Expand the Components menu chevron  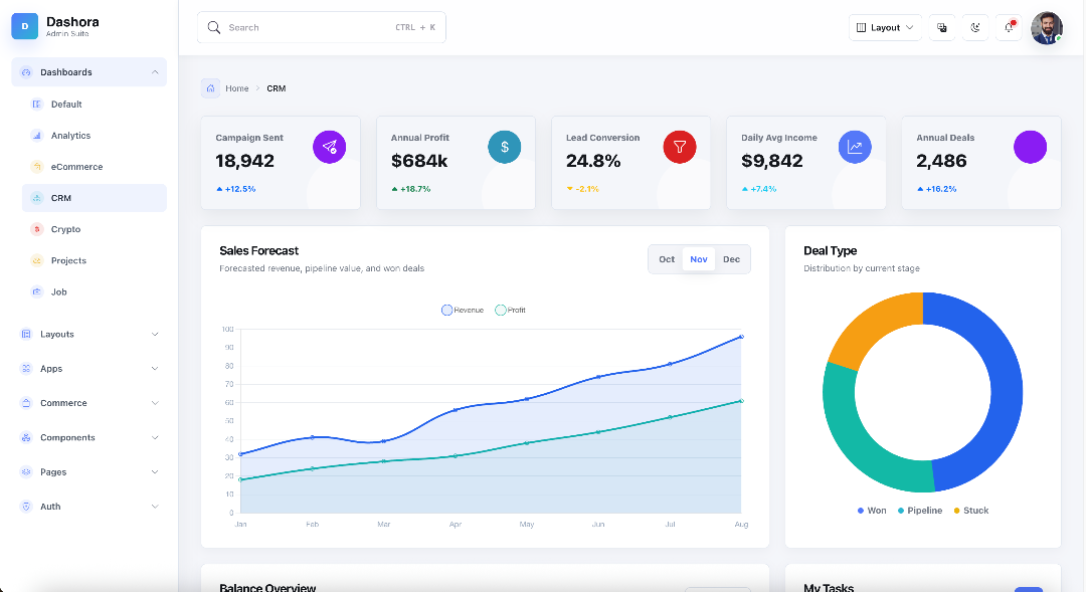(x=155, y=438)
